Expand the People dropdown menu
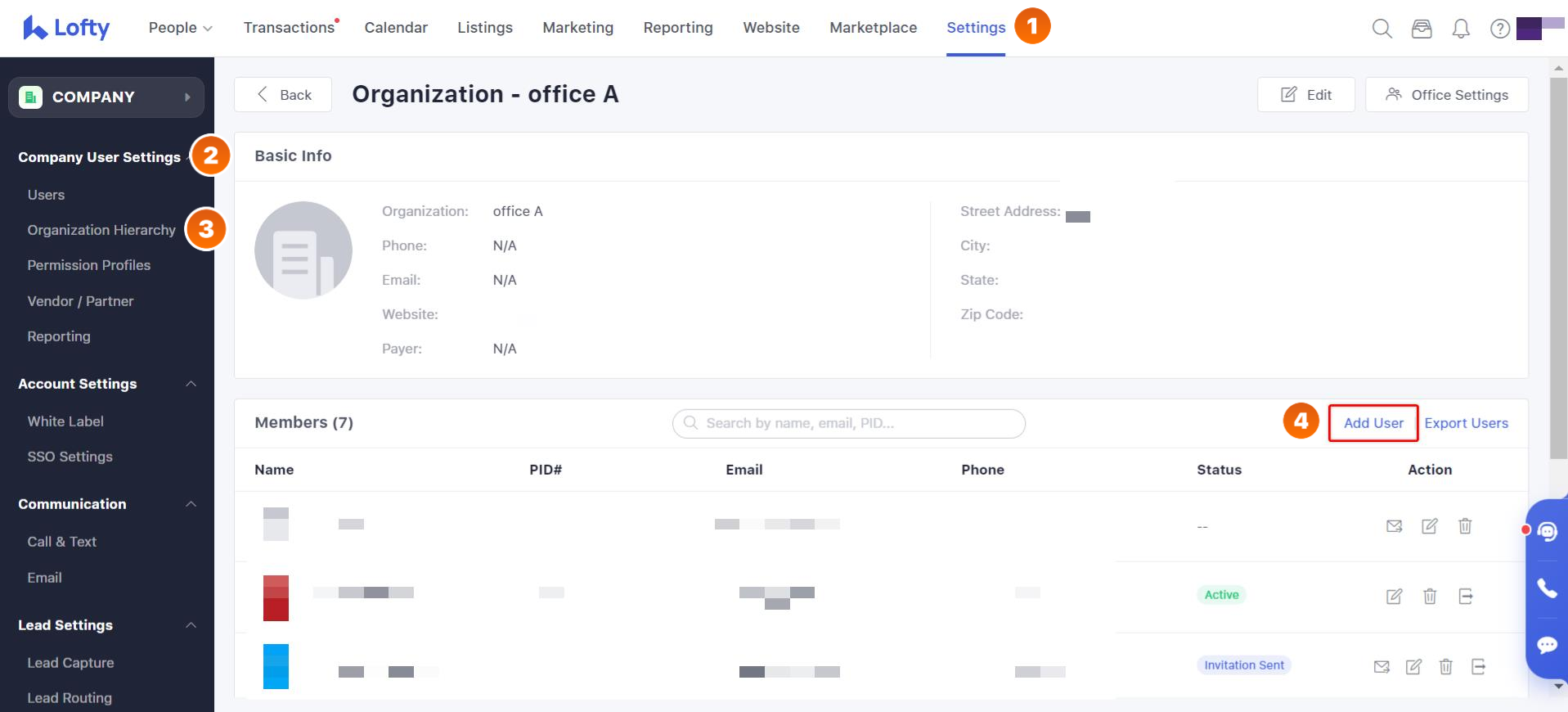The height and width of the screenshot is (712, 1568). 180,28
